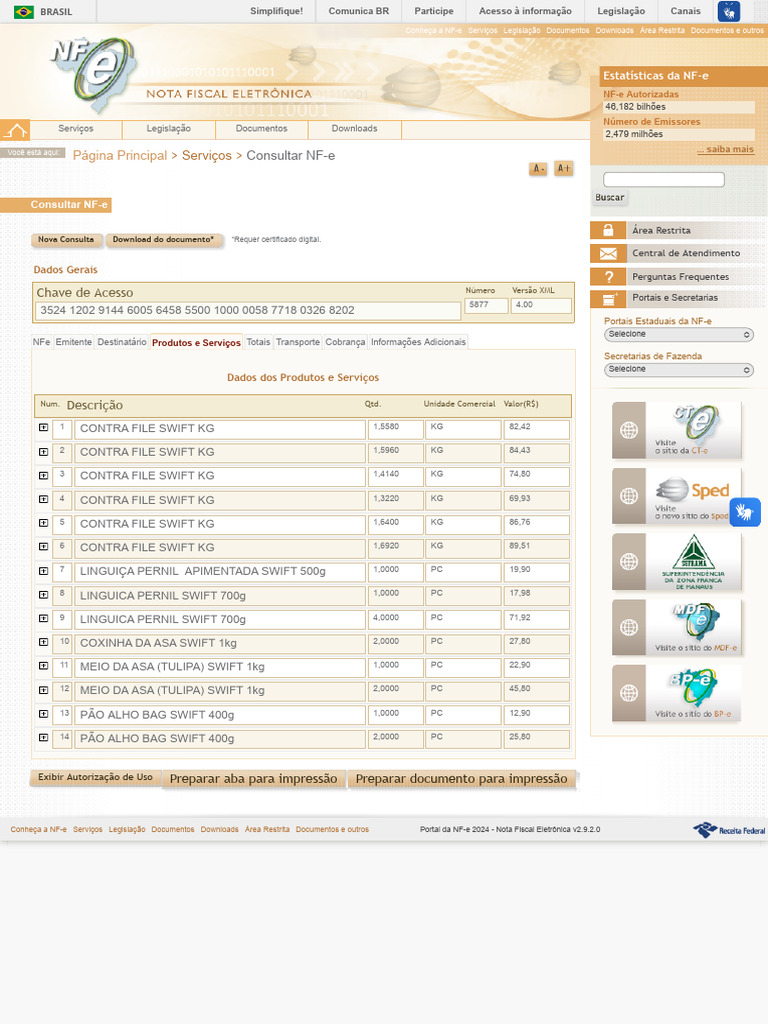Expand item 2 details row
This screenshot has height=1024, width=768.
(x=43, y=452)
